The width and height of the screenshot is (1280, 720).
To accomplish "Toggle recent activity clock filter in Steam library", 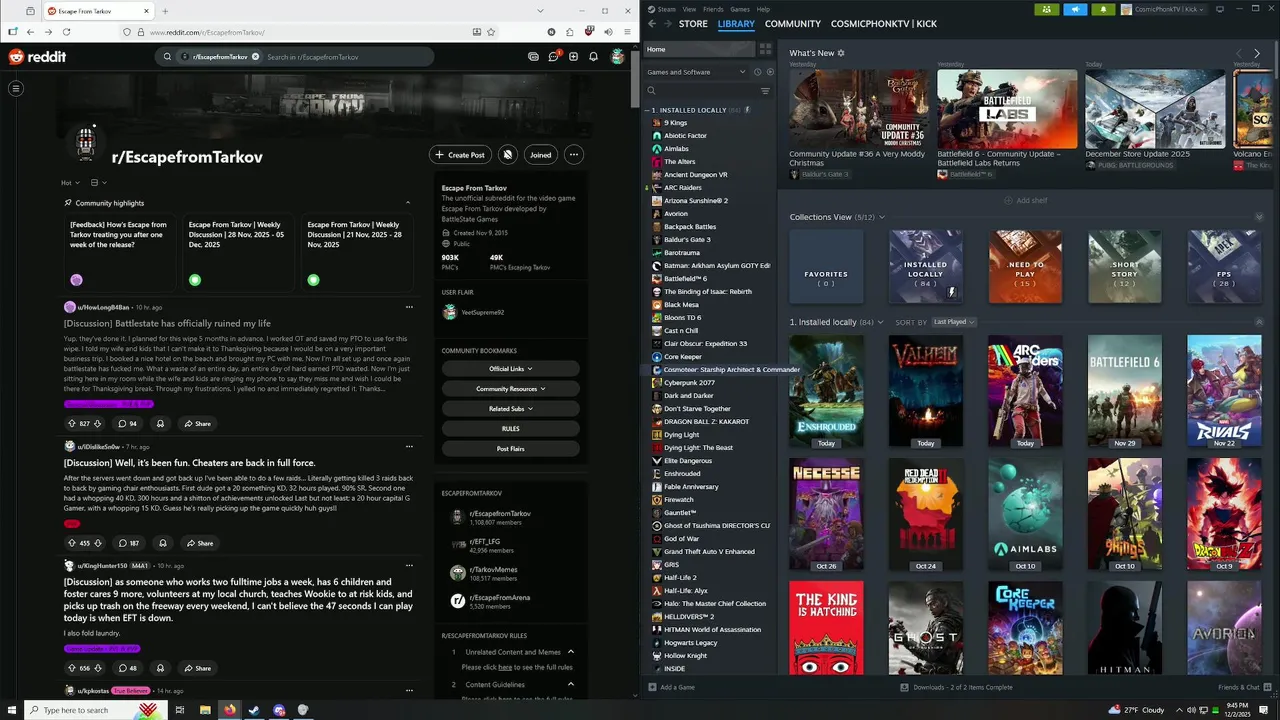I will coord(757,72).
